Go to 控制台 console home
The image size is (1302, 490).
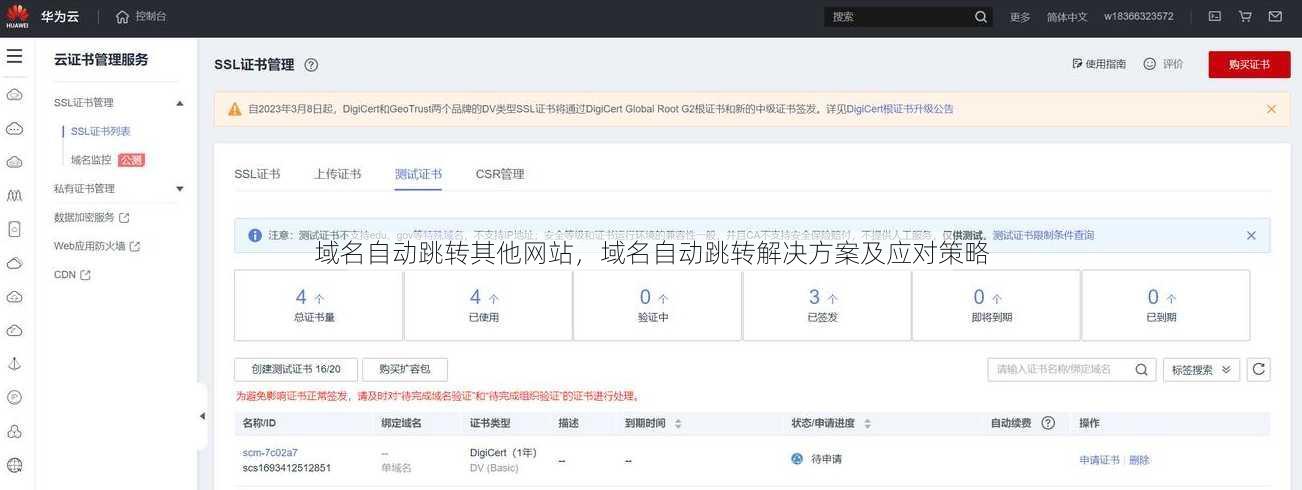pos(141,16)
